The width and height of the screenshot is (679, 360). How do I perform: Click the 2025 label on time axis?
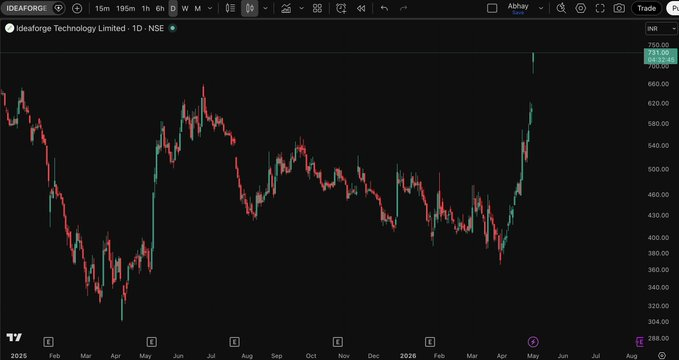tap(19, 356)
